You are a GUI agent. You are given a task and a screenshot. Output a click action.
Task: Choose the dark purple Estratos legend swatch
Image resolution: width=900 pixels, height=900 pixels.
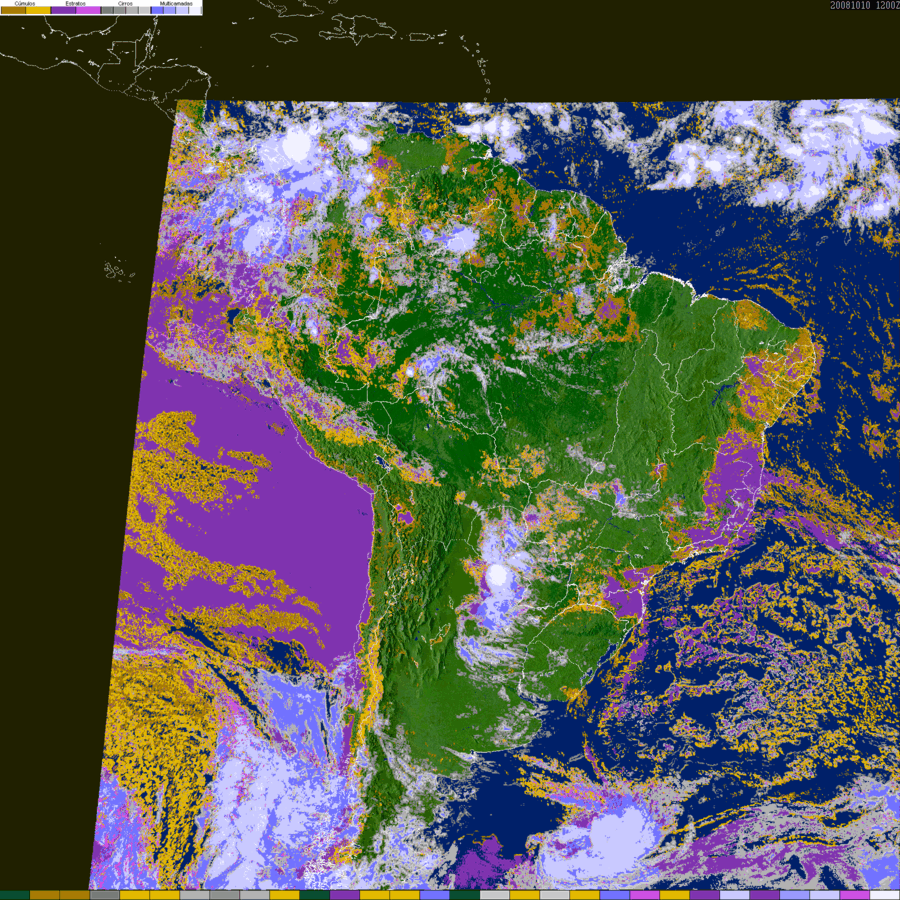pos(63,10)
